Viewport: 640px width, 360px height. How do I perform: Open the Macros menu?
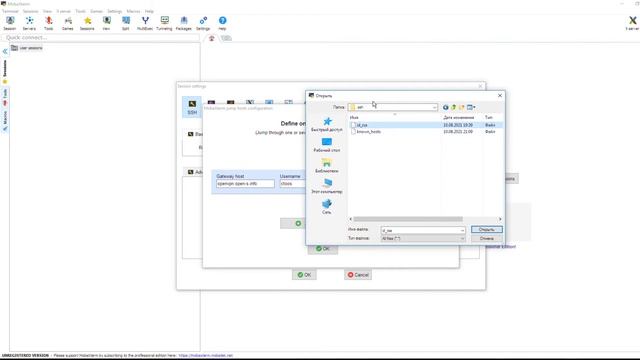[x=133, y=11]
